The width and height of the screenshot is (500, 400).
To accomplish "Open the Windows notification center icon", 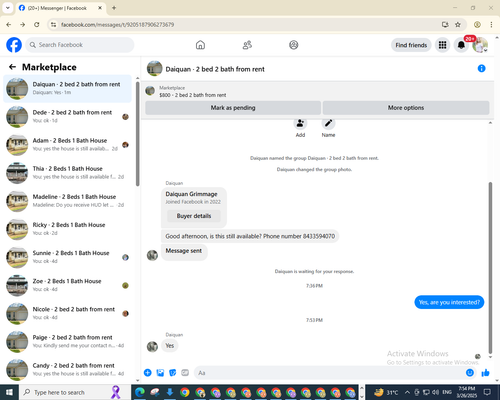I will (487, 392).
